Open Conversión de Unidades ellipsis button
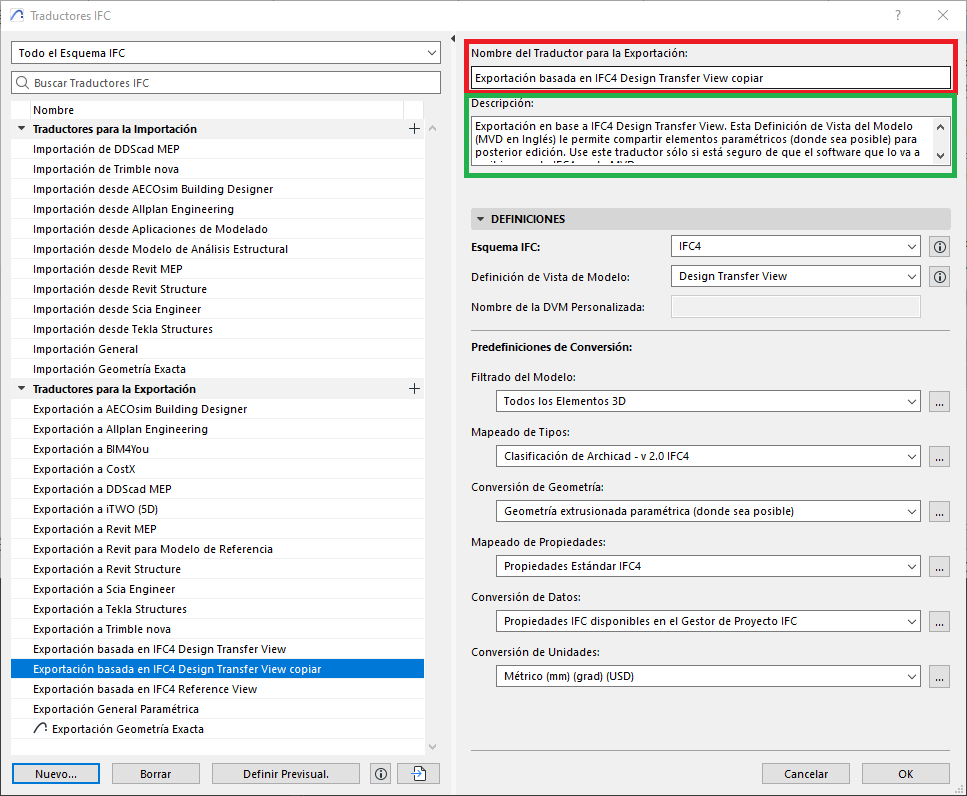The width and height of the screenshot is (967, 796). coord(939,676)
